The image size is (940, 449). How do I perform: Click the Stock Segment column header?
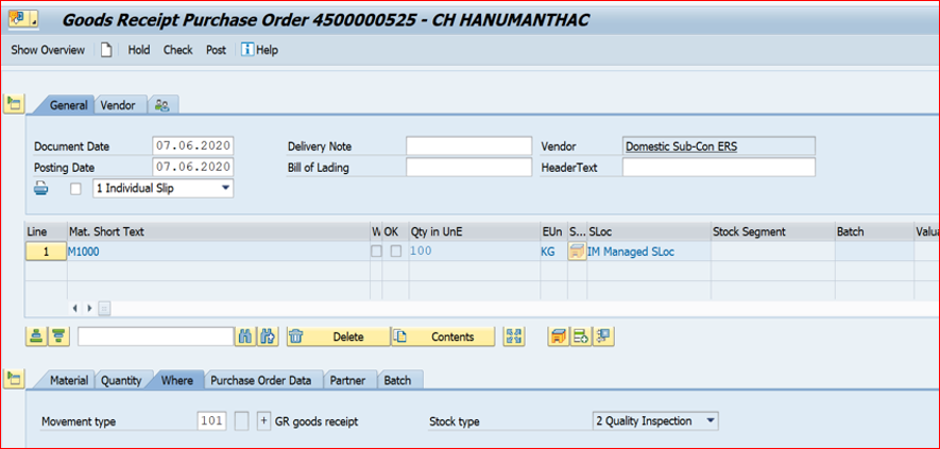point(773,231)
